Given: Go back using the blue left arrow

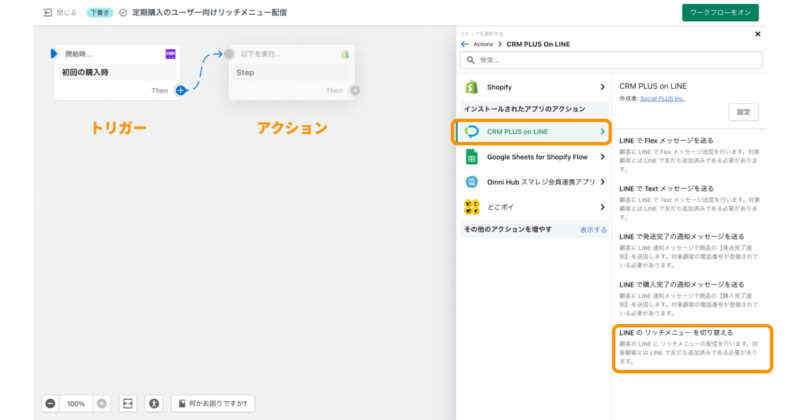Looking at the screenshot, I should [x=465, y=44].
